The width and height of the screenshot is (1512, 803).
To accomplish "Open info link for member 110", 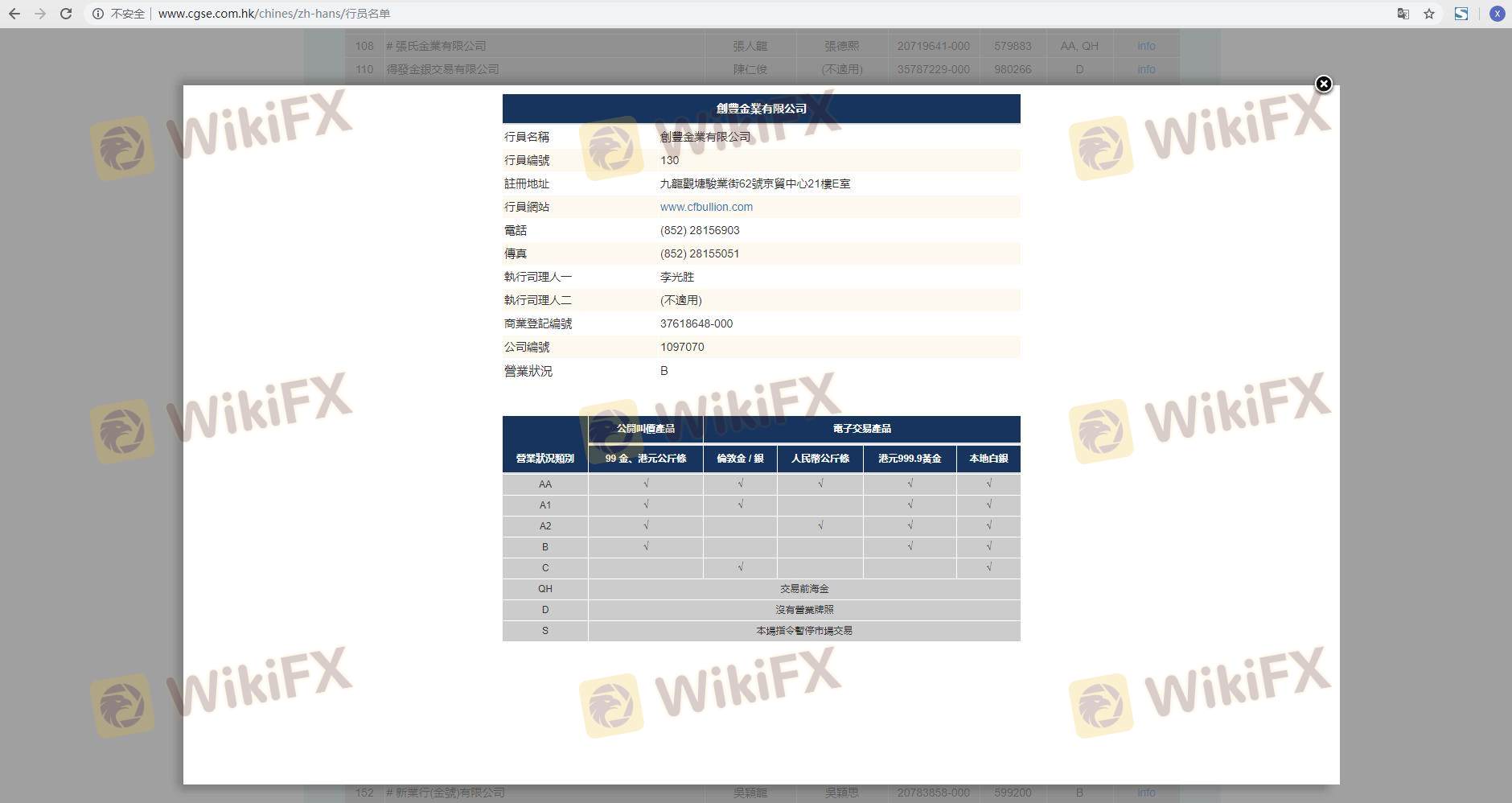I will [1146, 69].
